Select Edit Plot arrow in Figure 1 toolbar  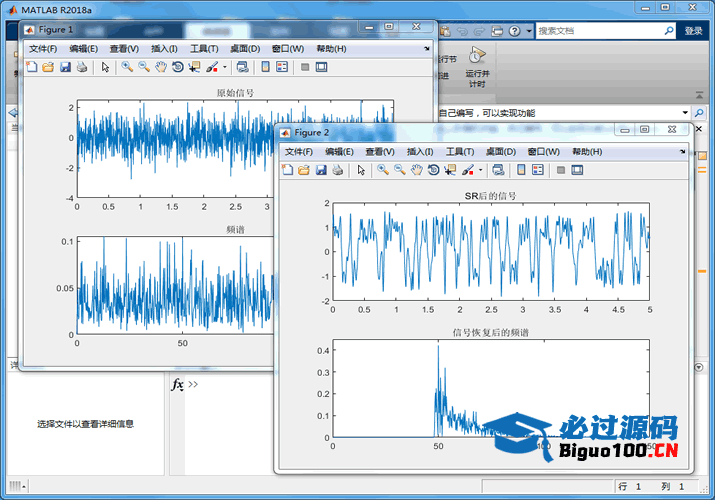tap(105, 67)
